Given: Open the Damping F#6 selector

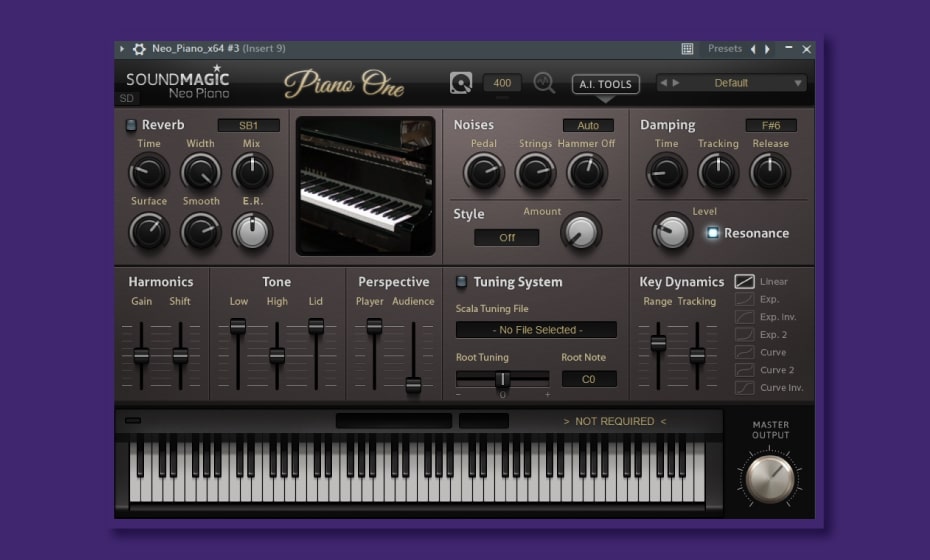Looking at the screenshot, I should 771,126.
